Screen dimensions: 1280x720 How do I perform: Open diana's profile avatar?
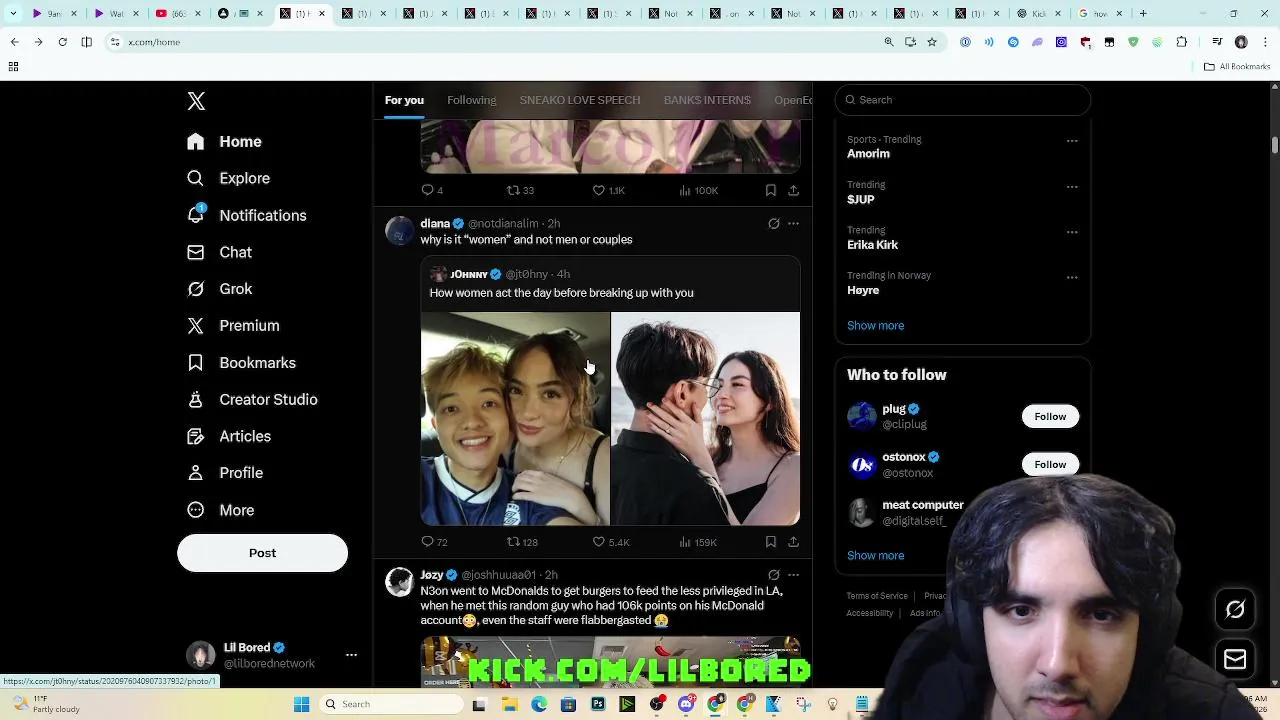click(x=399, y=231)
